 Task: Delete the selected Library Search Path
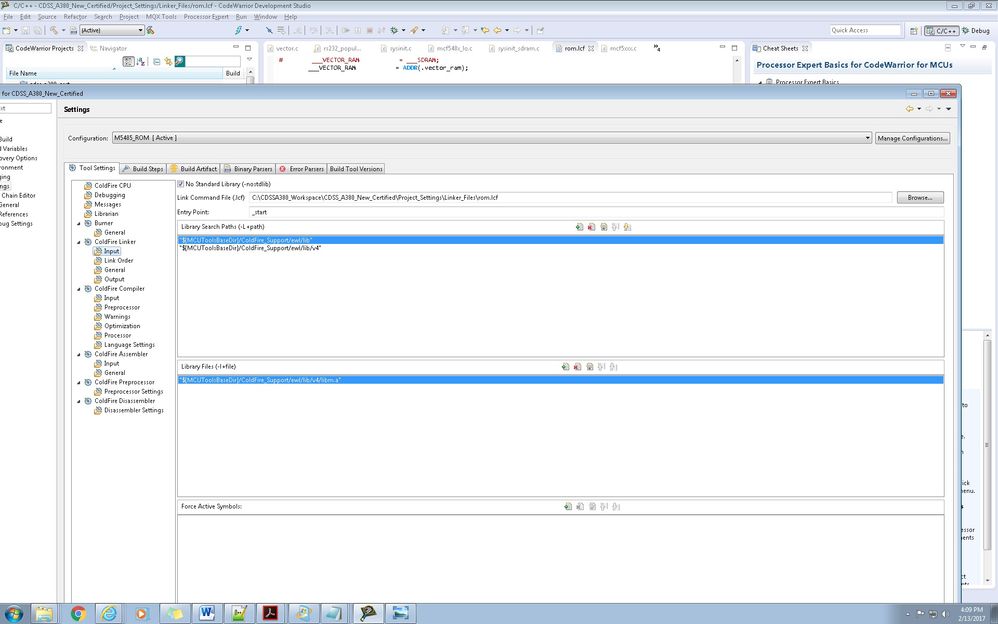coord(591,227)
